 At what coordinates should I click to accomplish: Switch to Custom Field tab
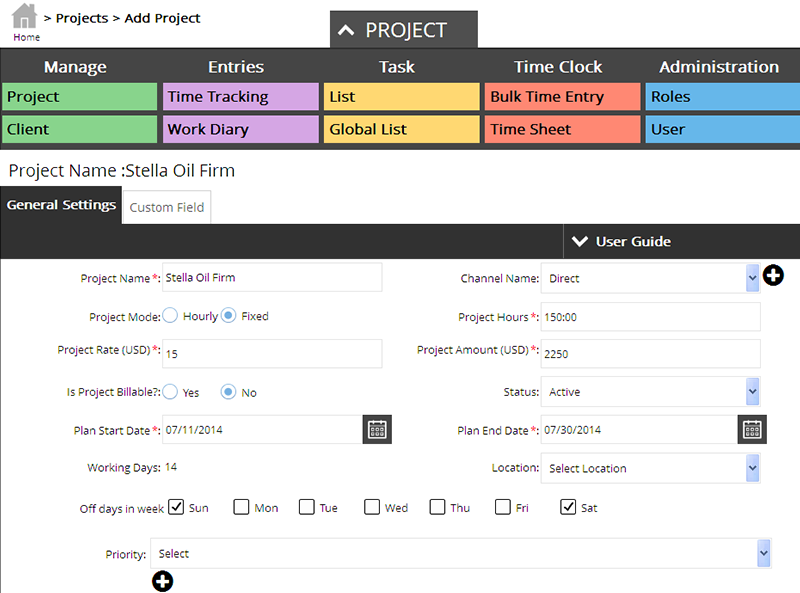point(167,208)
